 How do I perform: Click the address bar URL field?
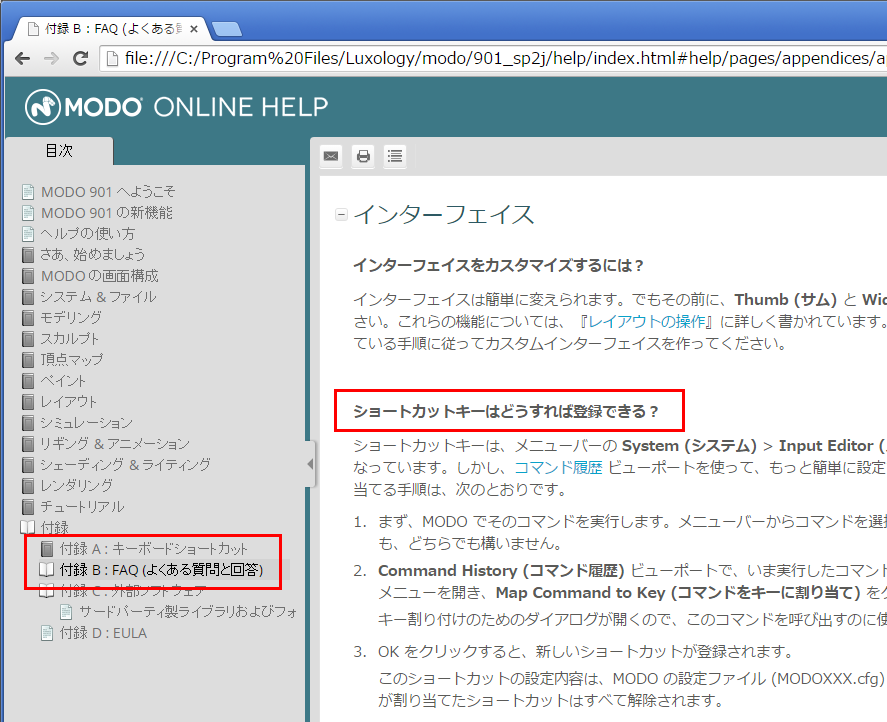(493, 58)
